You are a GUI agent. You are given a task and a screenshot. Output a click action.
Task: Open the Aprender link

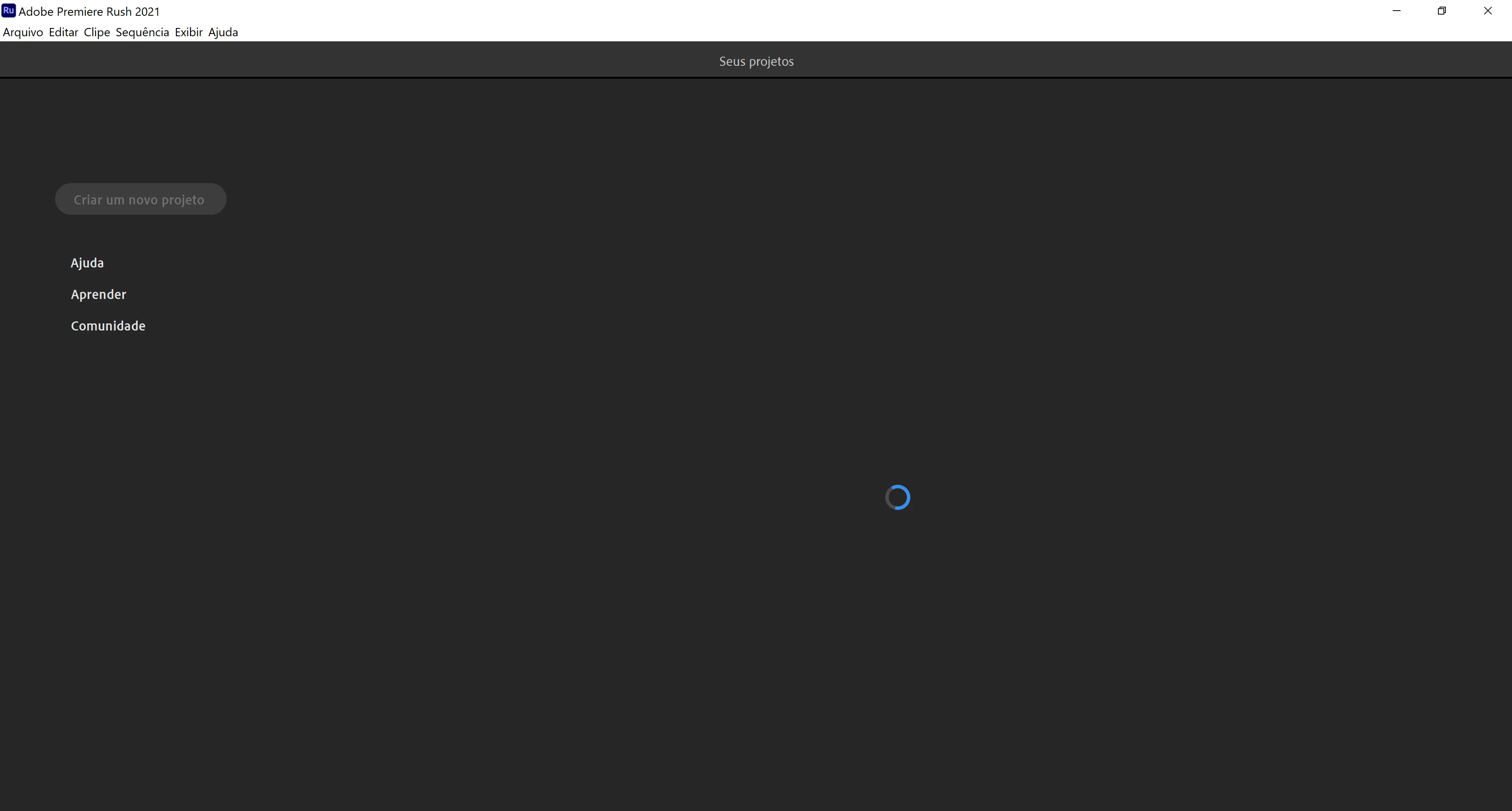tap(98, 294)
